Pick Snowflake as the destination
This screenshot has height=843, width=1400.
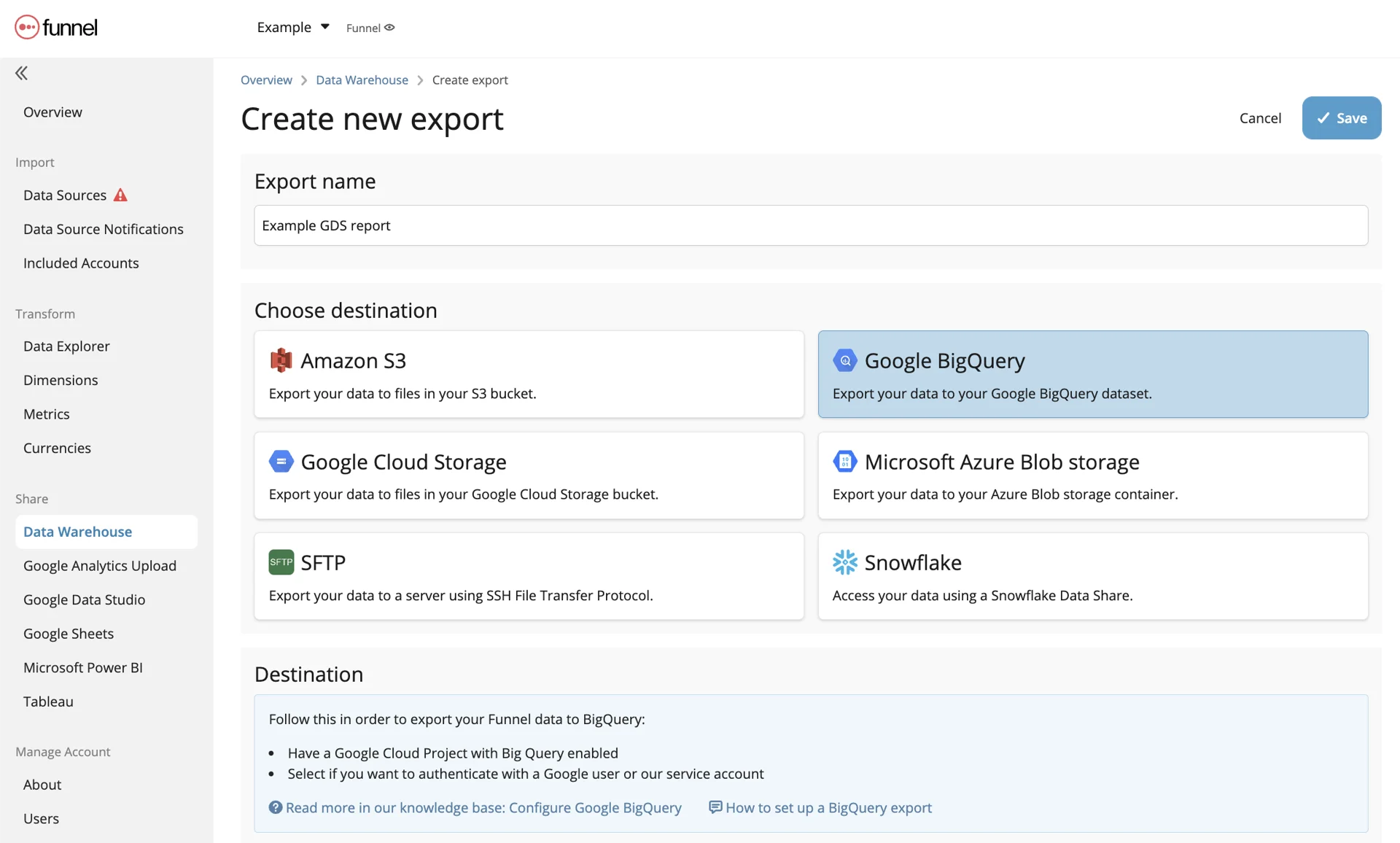pyautogui.click(x=1093, y=576)
